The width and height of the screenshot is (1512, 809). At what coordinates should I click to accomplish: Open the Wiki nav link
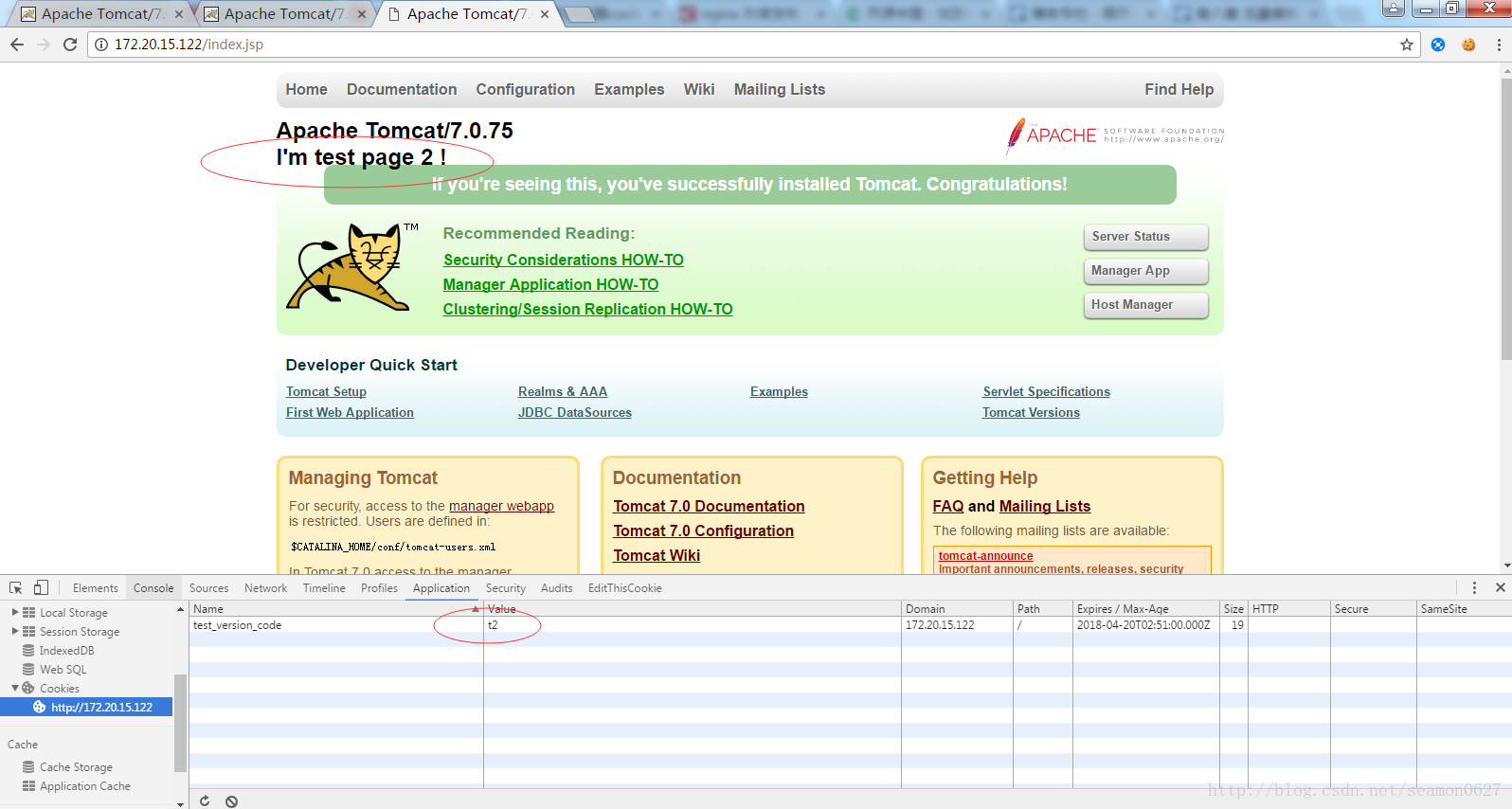pos(699,90)
